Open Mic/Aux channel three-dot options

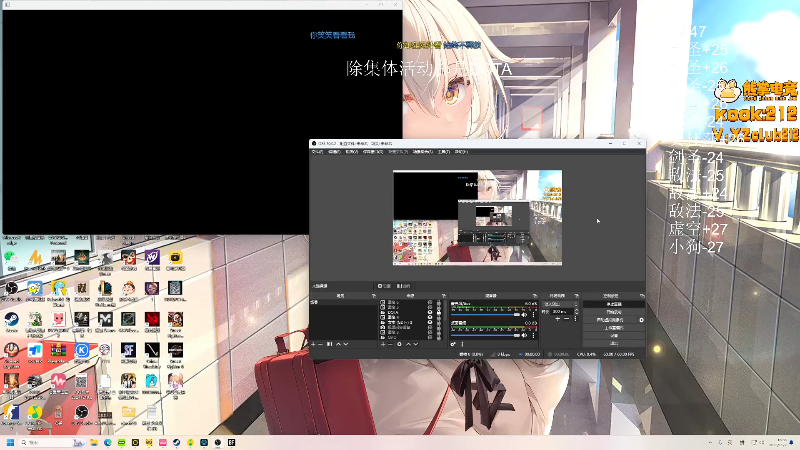pos(533,315)
